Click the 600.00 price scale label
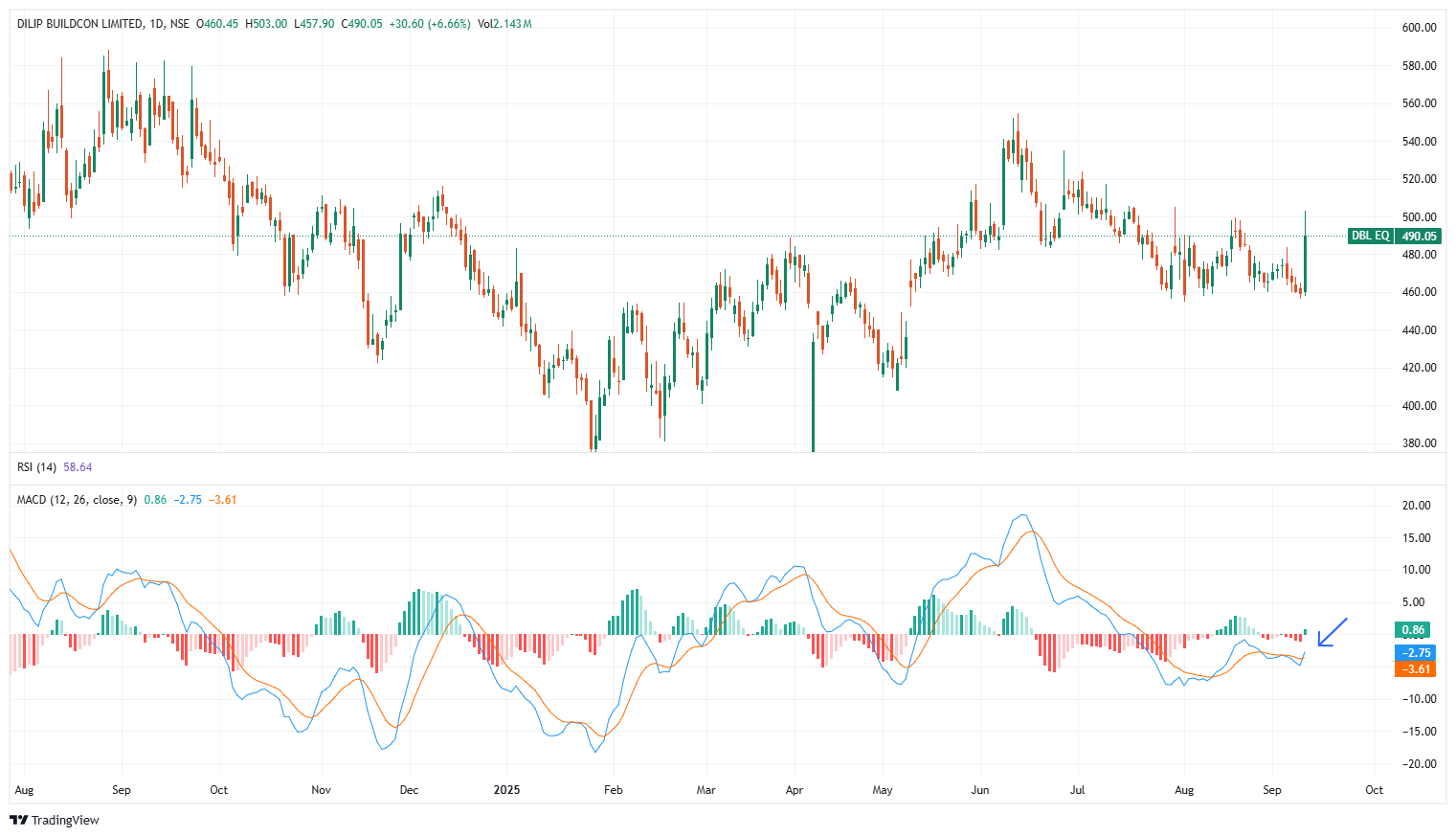This screenshot has height=837, width=1456. tap(1420, 28)
